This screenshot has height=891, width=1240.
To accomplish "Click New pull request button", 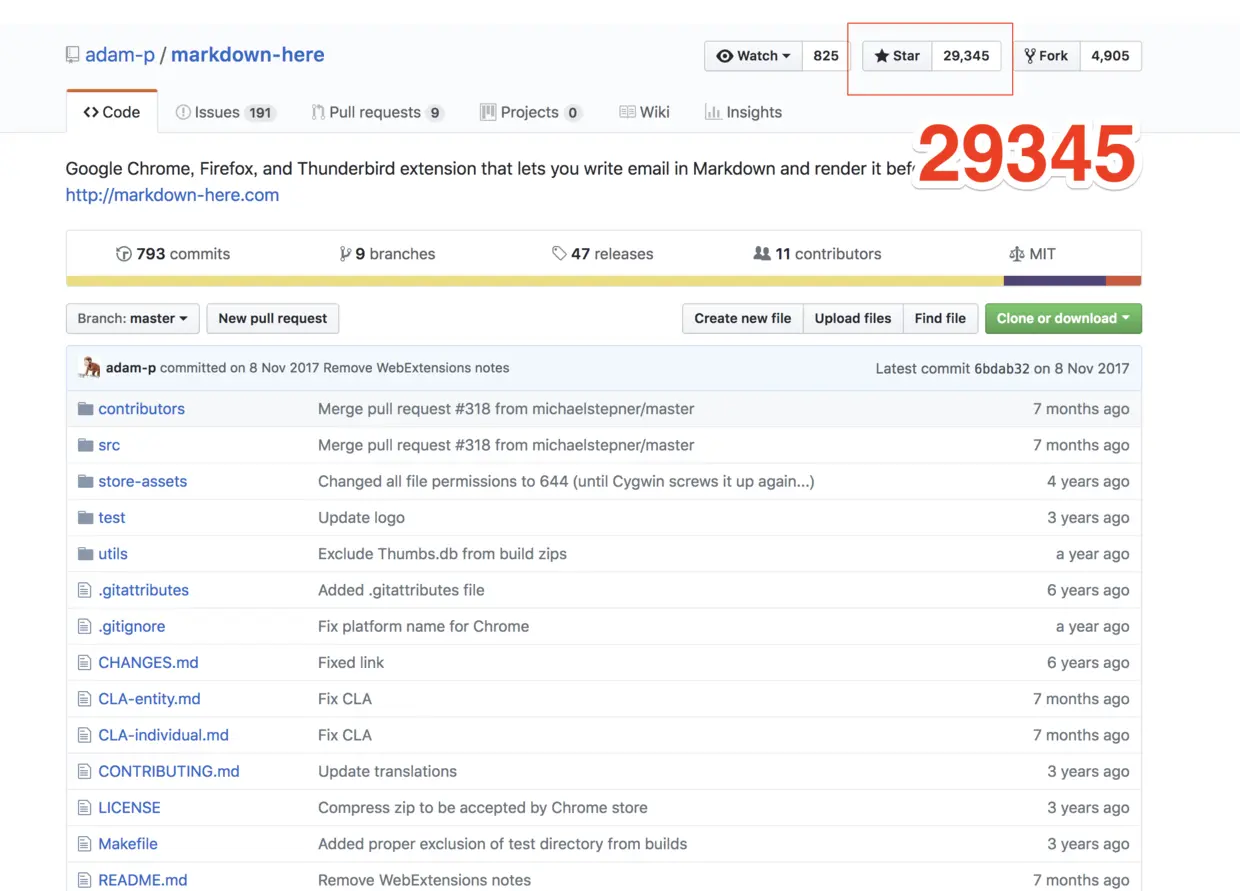I will pos(273,318).
